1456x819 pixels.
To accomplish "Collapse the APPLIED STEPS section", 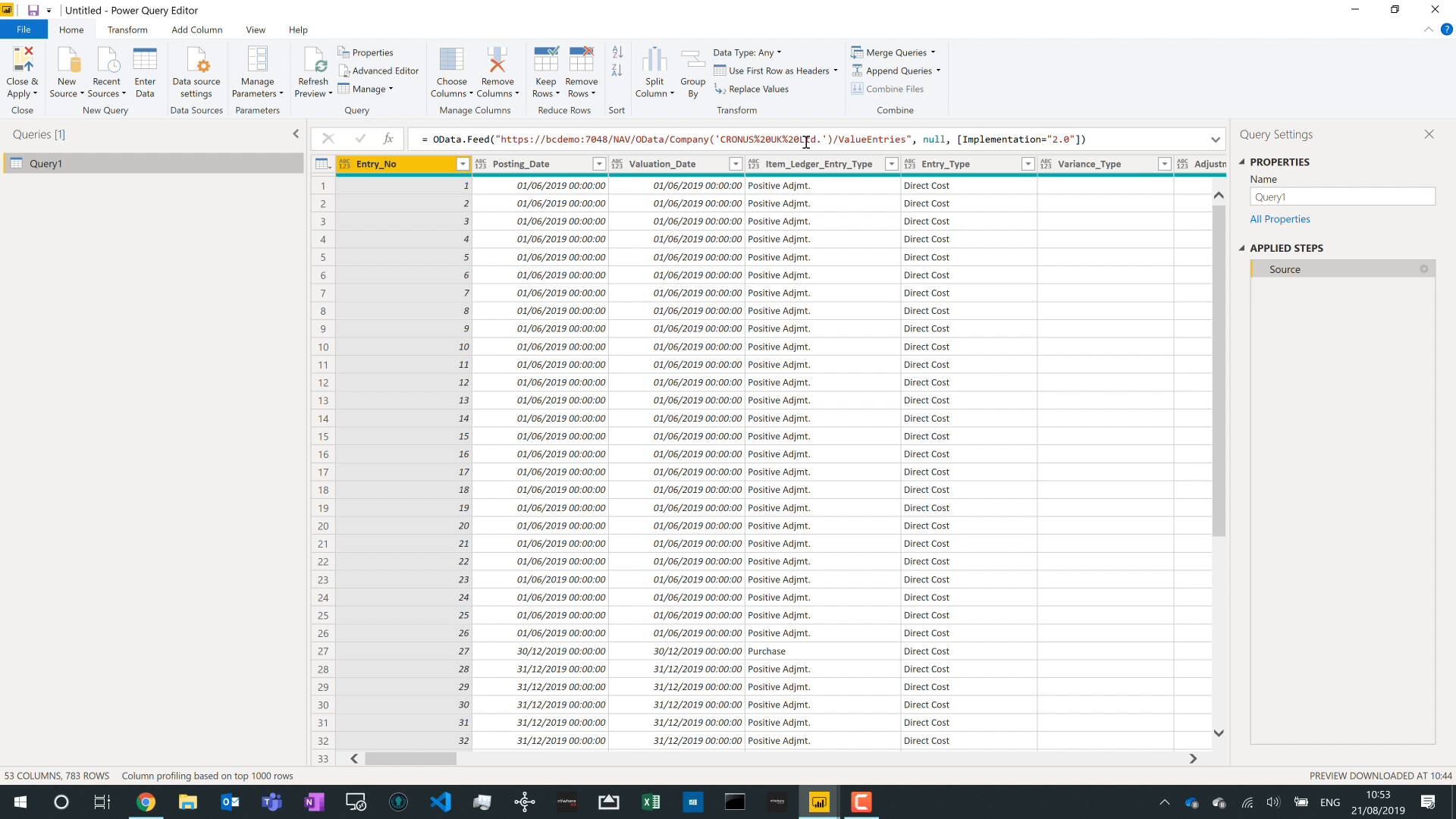I will [x=1242, y=248].
